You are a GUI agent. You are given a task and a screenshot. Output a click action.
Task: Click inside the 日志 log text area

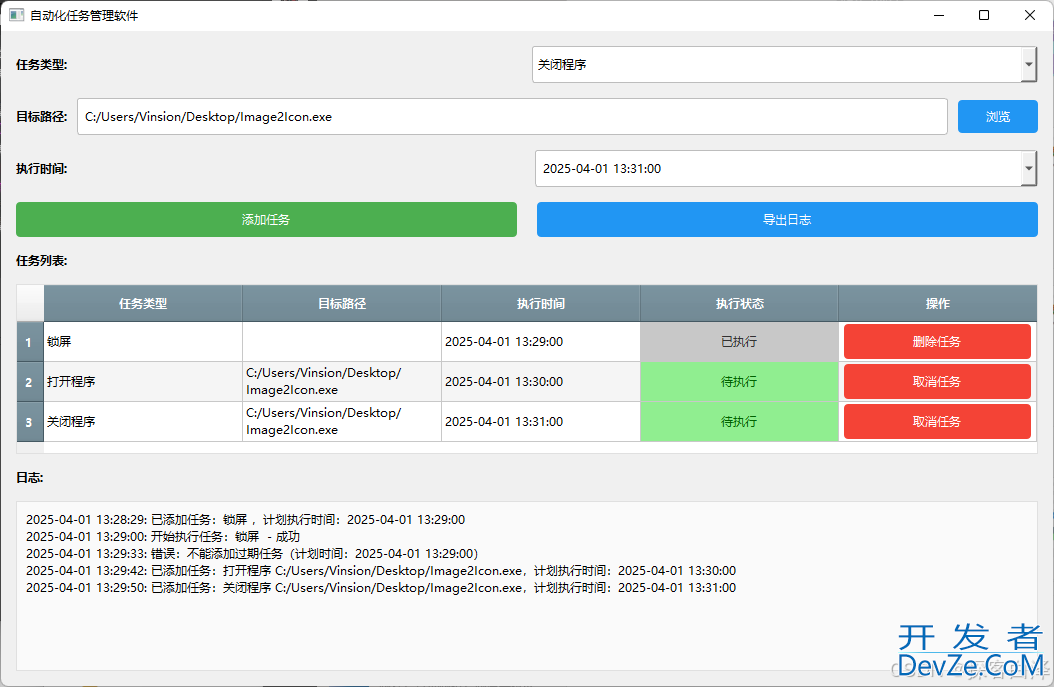tap(526, 620)
